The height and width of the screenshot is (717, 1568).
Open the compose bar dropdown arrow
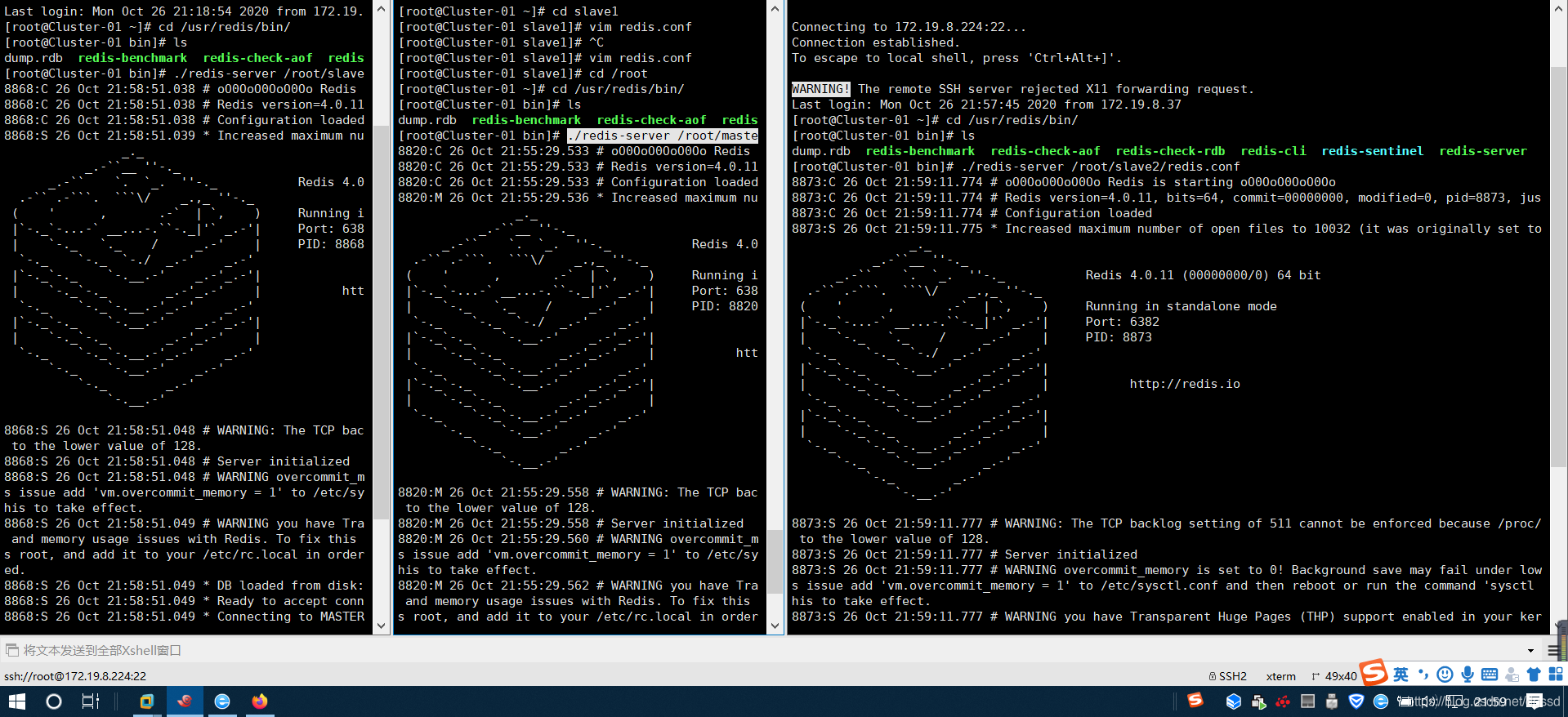[x=1530, y=650]
